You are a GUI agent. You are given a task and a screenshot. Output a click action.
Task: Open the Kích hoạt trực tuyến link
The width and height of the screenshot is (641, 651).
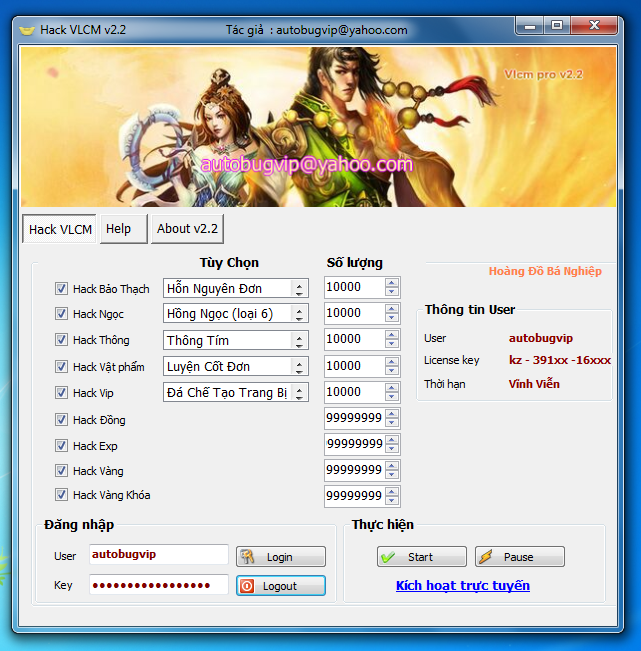(463, 585)
